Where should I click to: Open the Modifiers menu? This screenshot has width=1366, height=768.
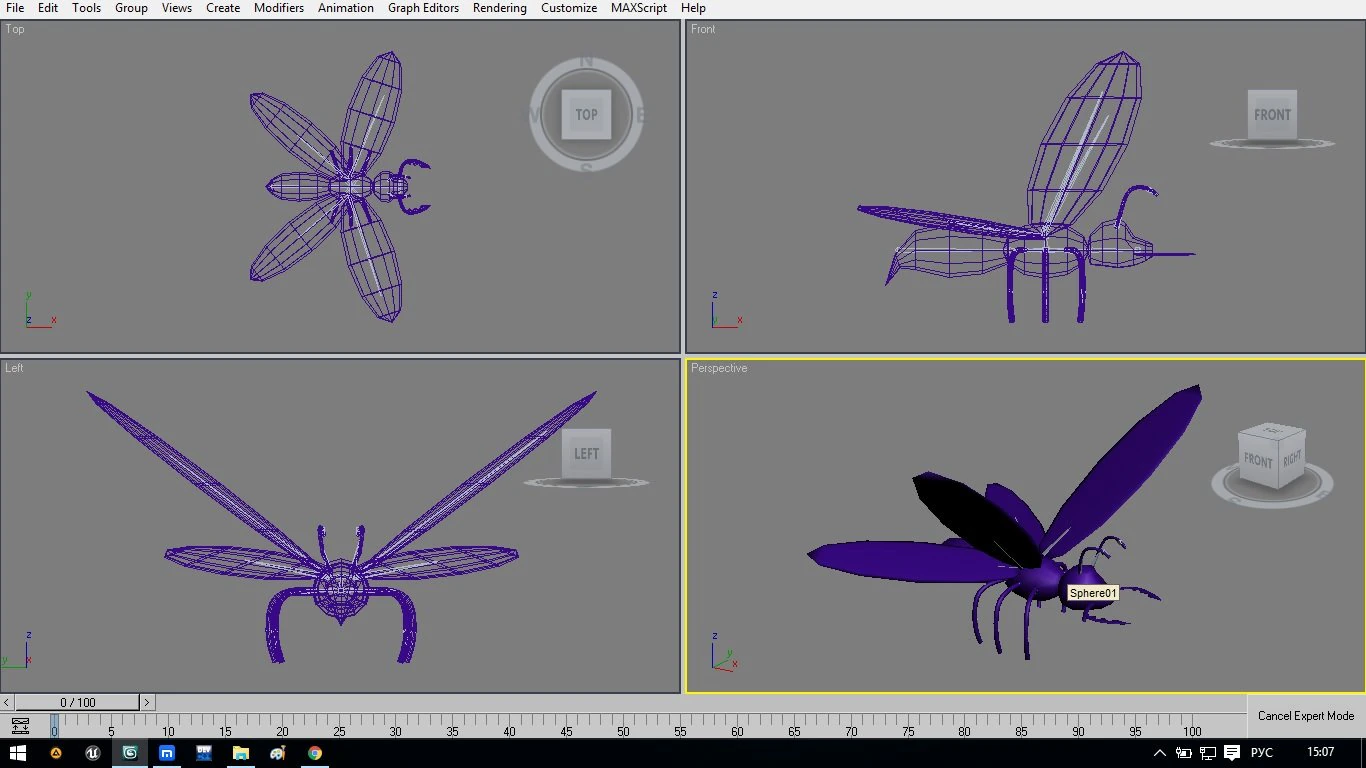[x=279, y=8]
